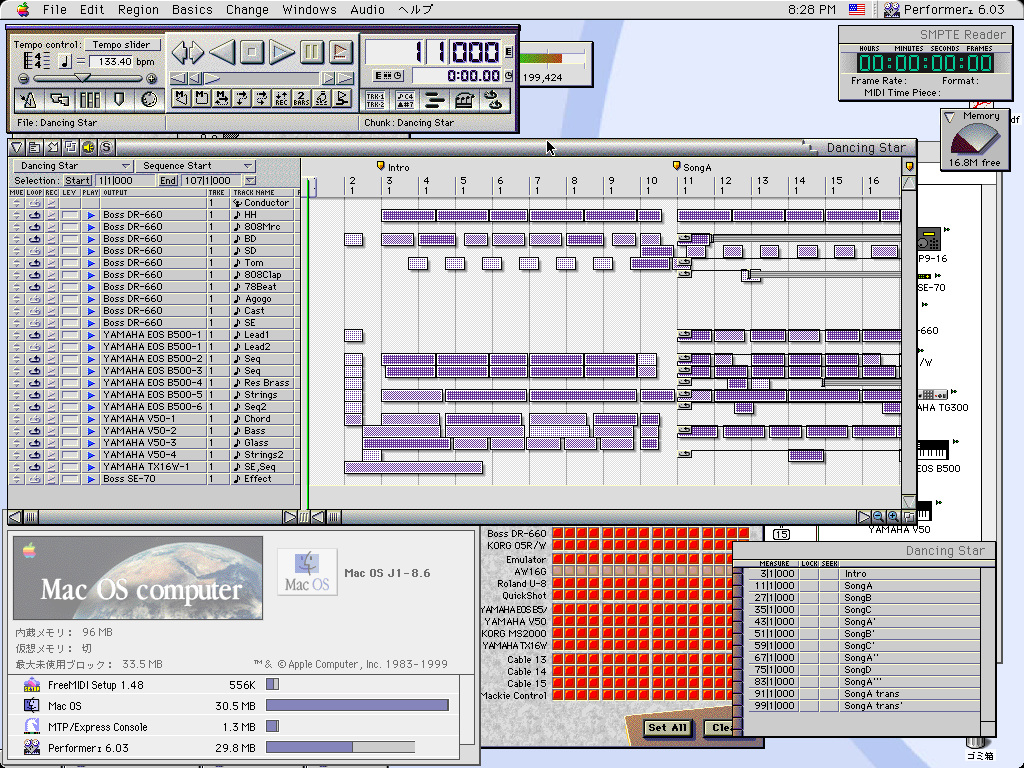Select the SongB marker row
Screen dimensions: 1024x768
pos(862,598)
